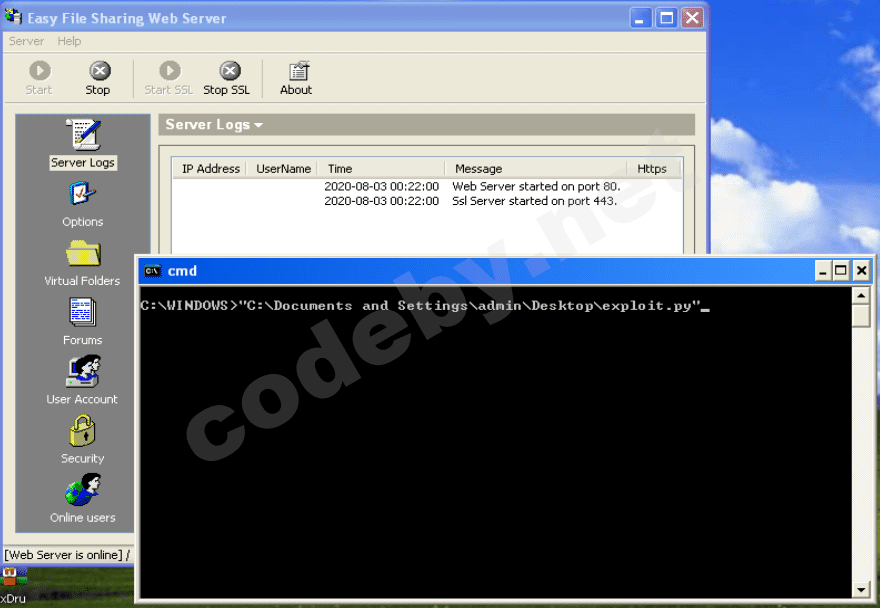Open Security settings in the sidebar

(82, 440)
